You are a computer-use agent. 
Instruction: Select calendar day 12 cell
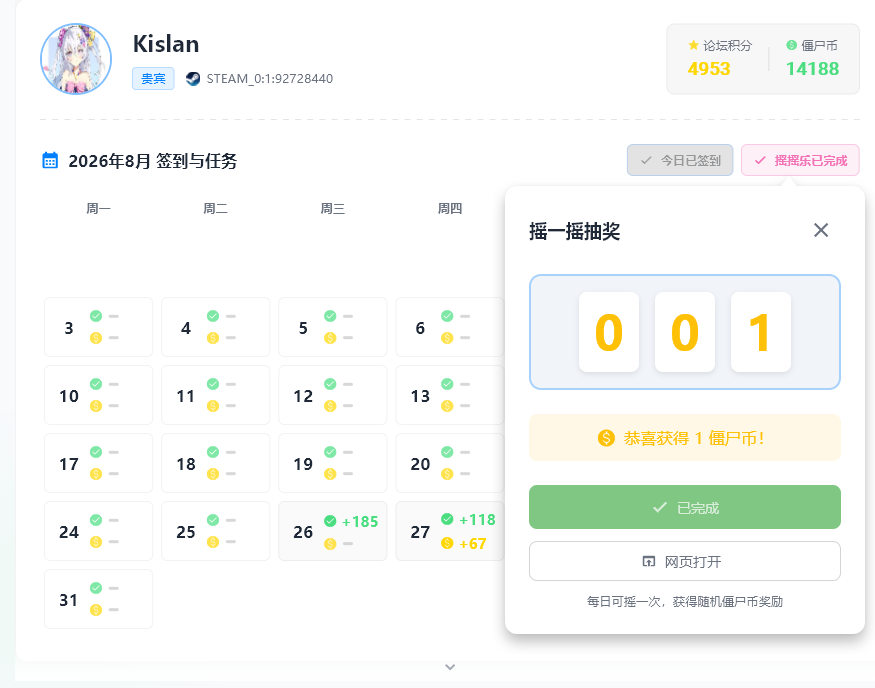333,395
